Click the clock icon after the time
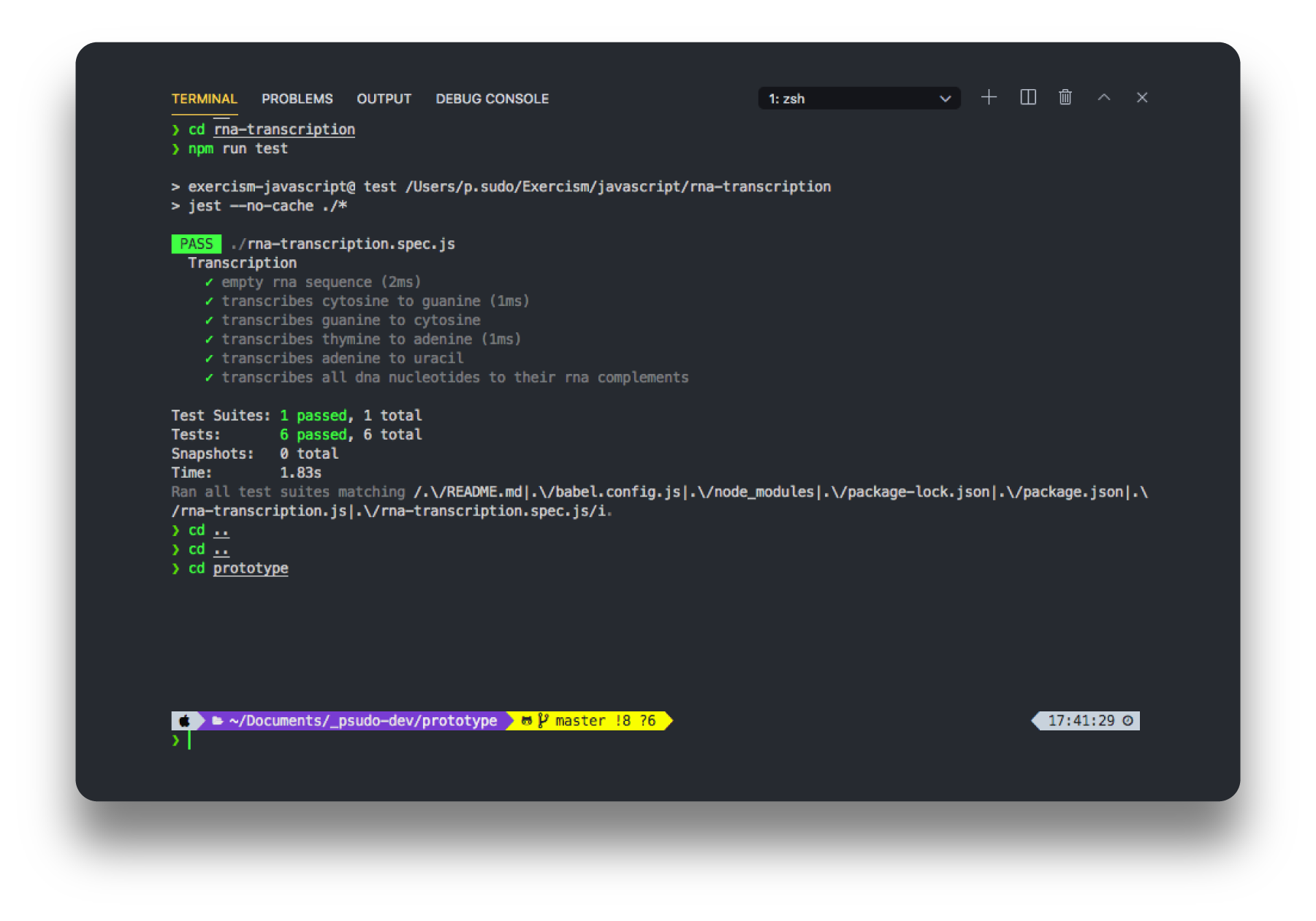This screenshot has width=1316, height=921. coord(1127,721)
